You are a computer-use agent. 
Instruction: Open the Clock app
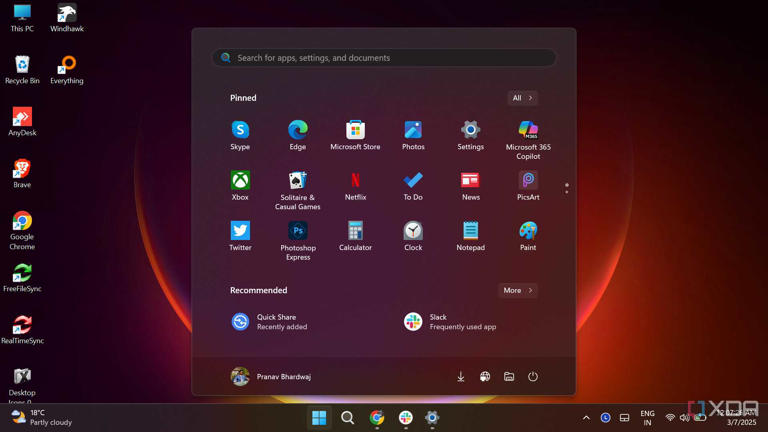click(x=413, y=236)
